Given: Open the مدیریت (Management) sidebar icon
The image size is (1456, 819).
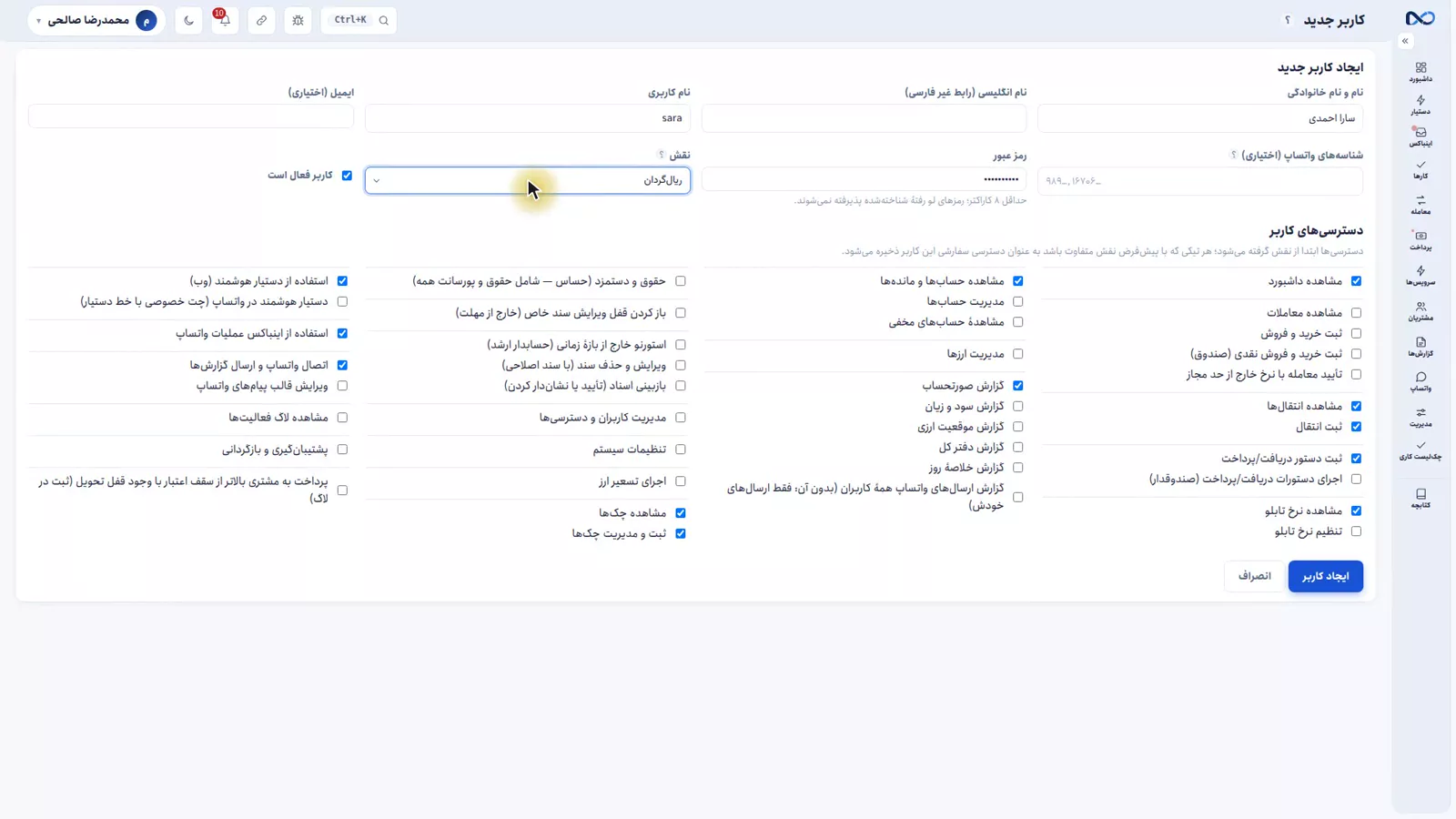Looking at the screenshot, I should click(1421, 417).
